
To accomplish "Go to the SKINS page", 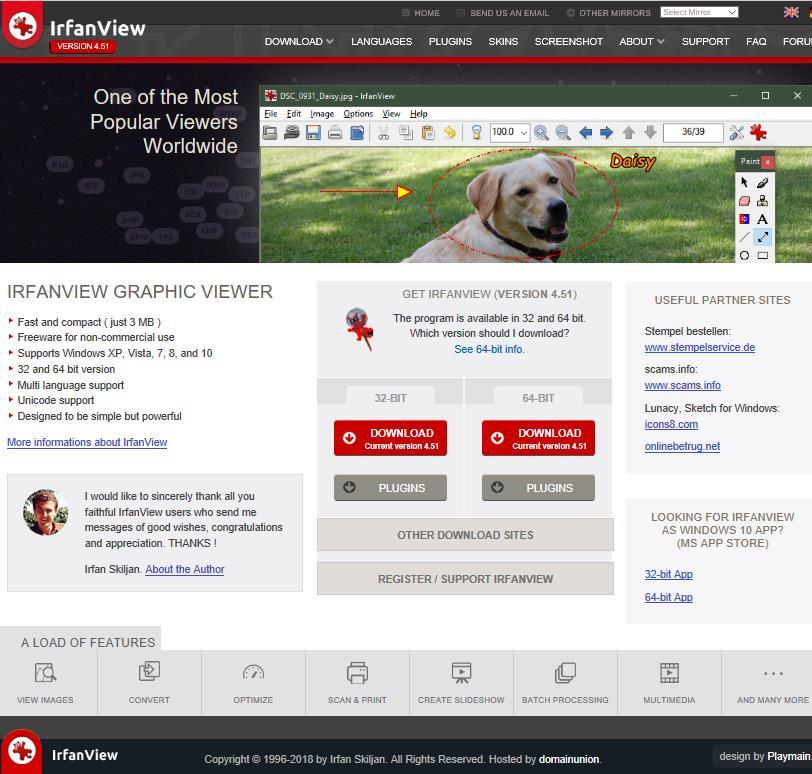I will (503, 41).
